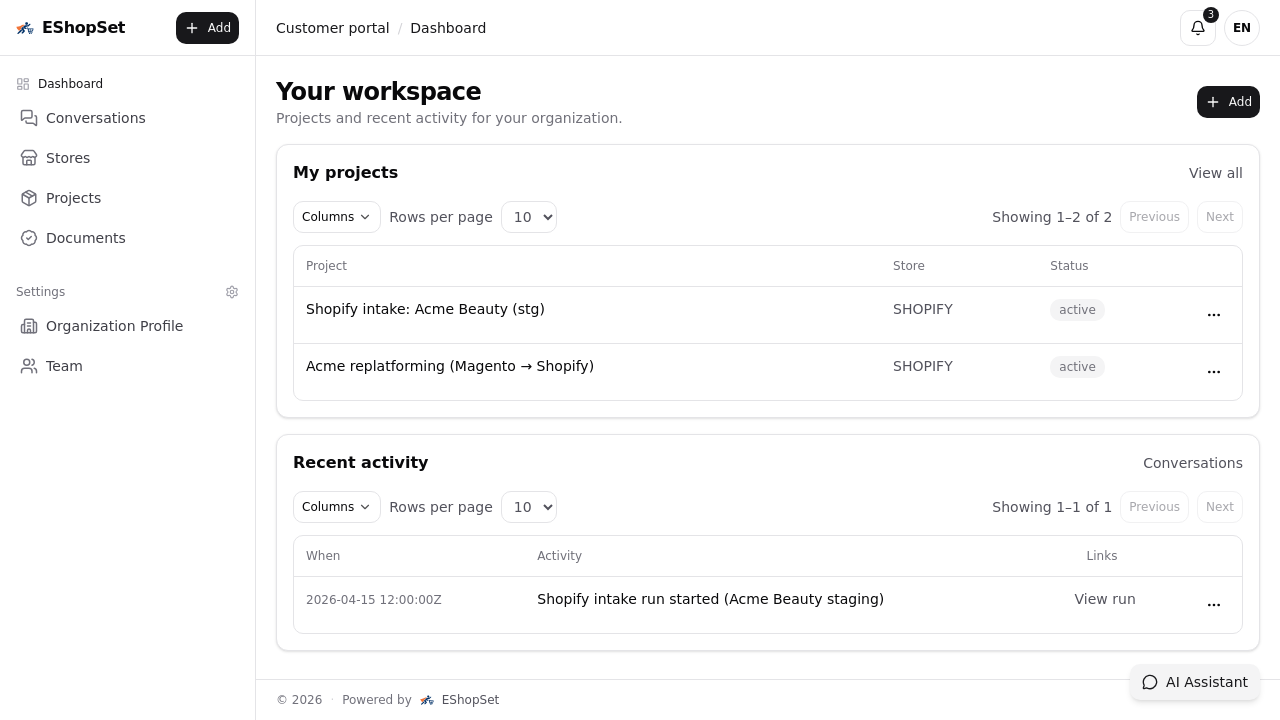This screenshot has height=720, width=1280.
Task: Open the AI Assistant widget
Action: (x=1195, y=682)
